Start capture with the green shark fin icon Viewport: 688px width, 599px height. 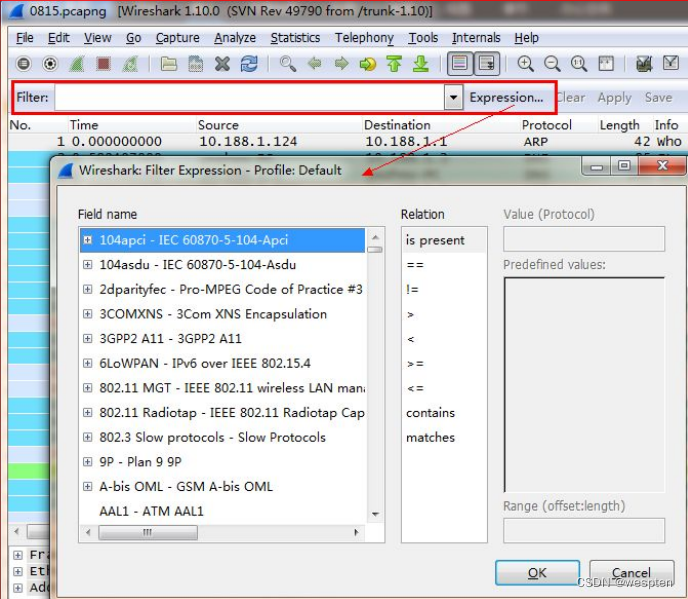pyautogui.click(x=76, y=64)
